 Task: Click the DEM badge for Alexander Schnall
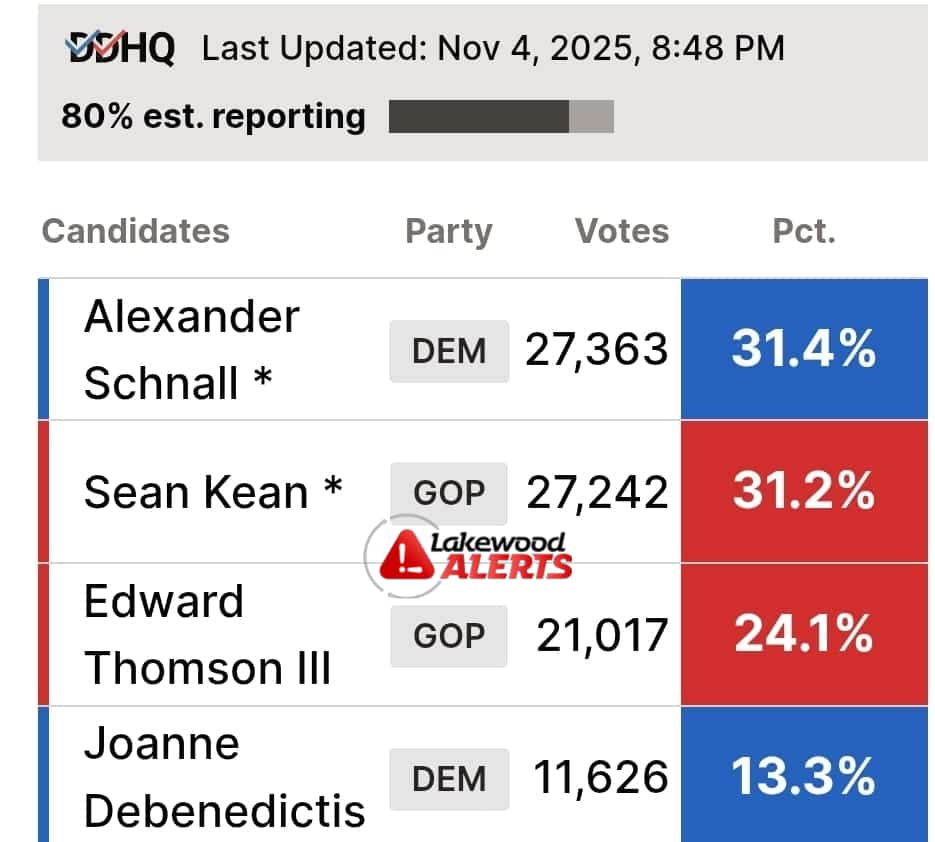449,351
